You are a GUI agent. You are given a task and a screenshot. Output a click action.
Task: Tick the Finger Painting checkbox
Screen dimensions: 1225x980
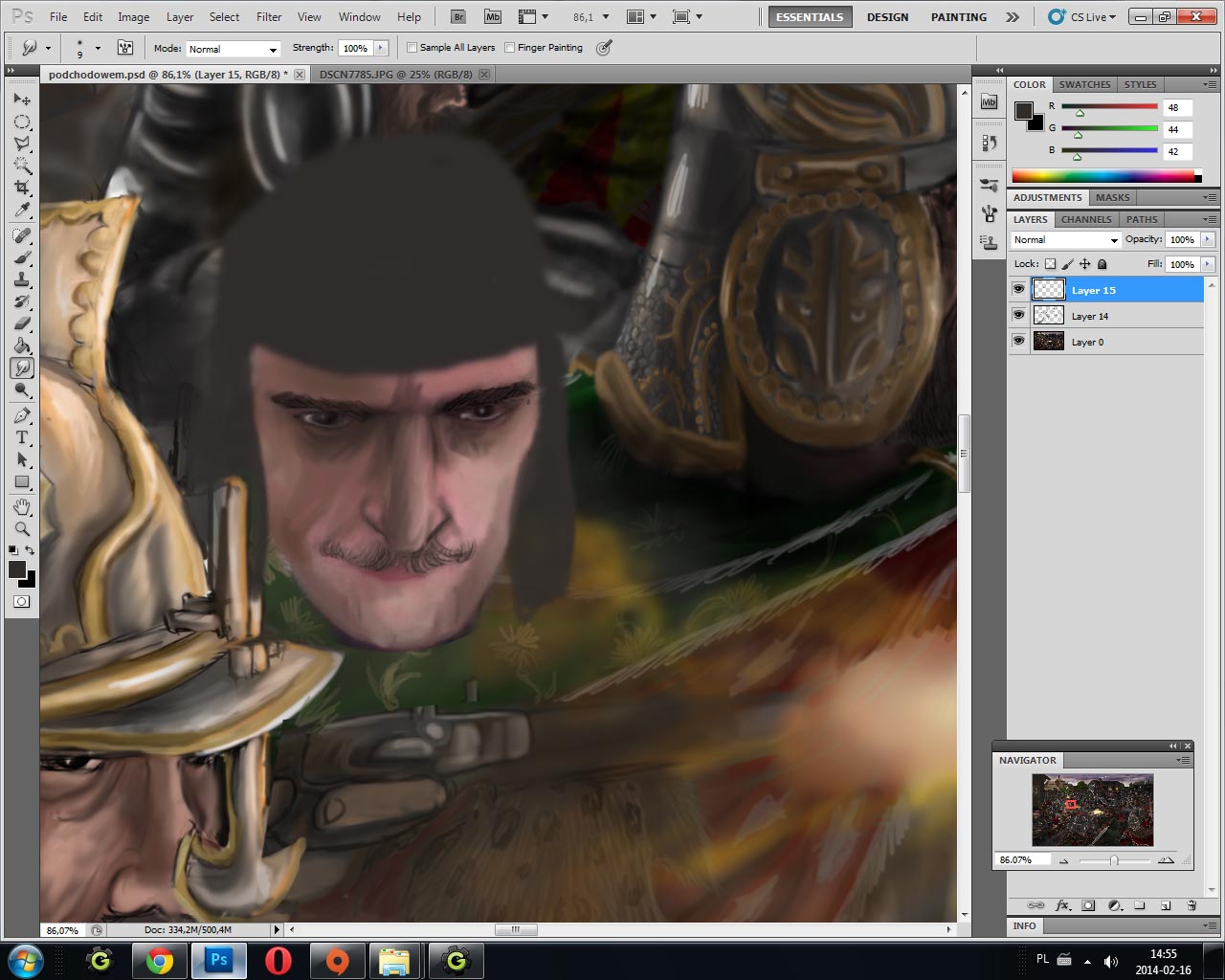click(x=510, y=48)
